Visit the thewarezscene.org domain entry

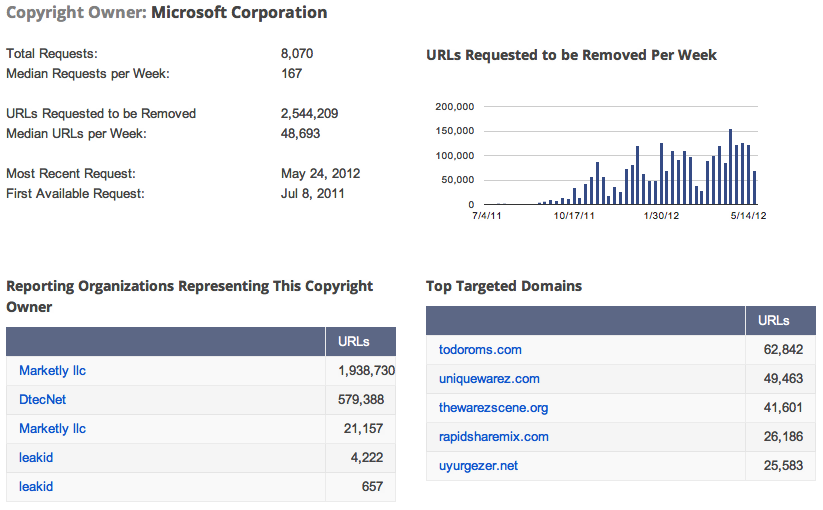pos(493,408)
